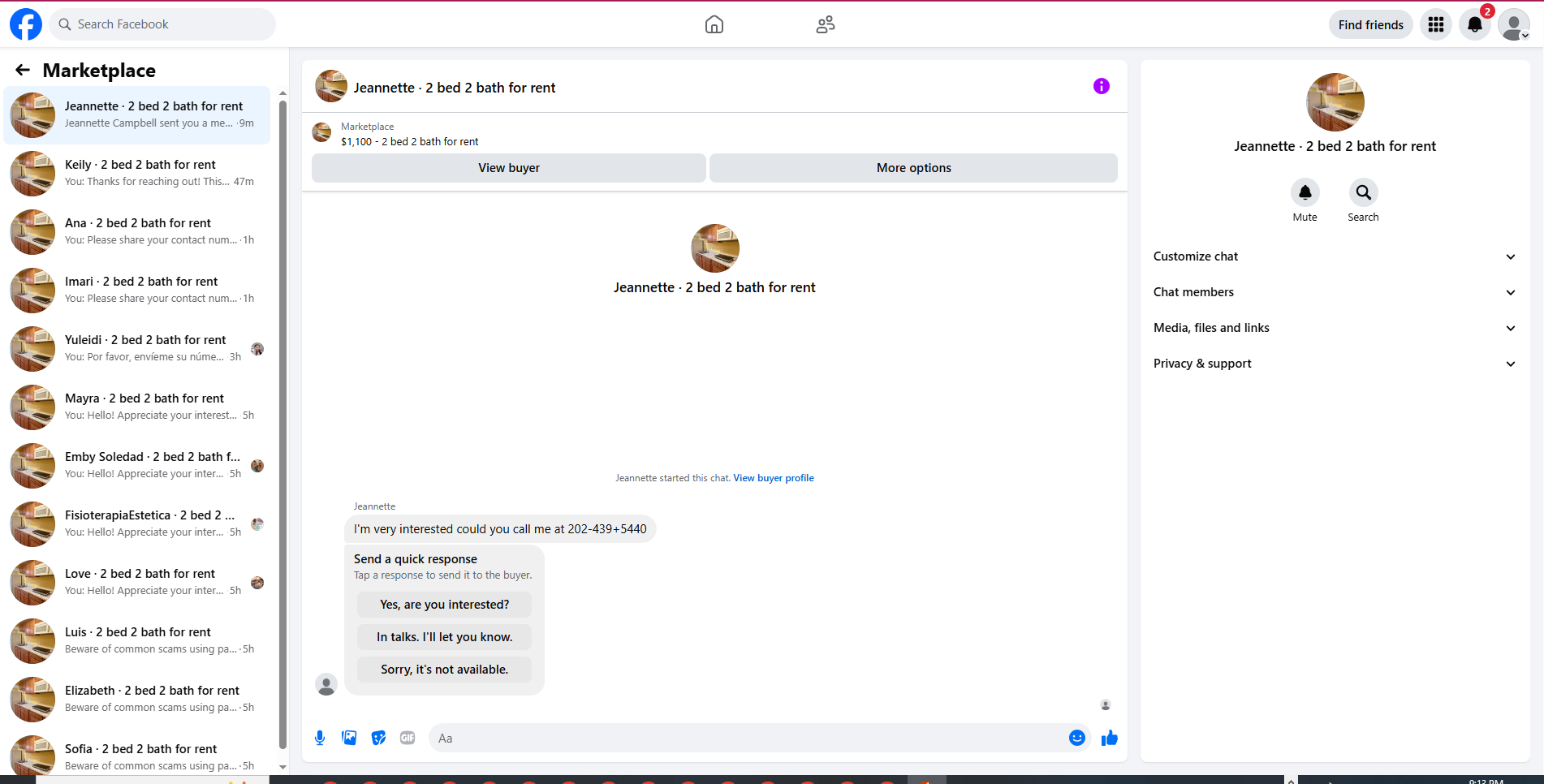Image resolution: width=1544 pixels, height=784 pixels.
Task: Click the View buyer button
Action: [509, 168]
